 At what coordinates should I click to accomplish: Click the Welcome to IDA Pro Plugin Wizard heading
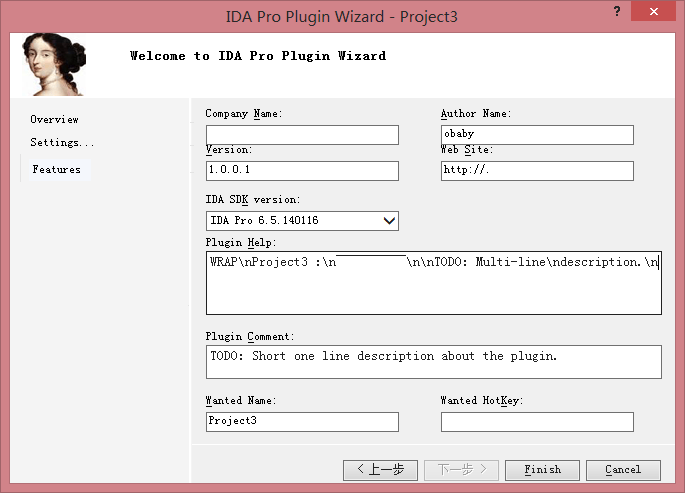pos(258,56)
